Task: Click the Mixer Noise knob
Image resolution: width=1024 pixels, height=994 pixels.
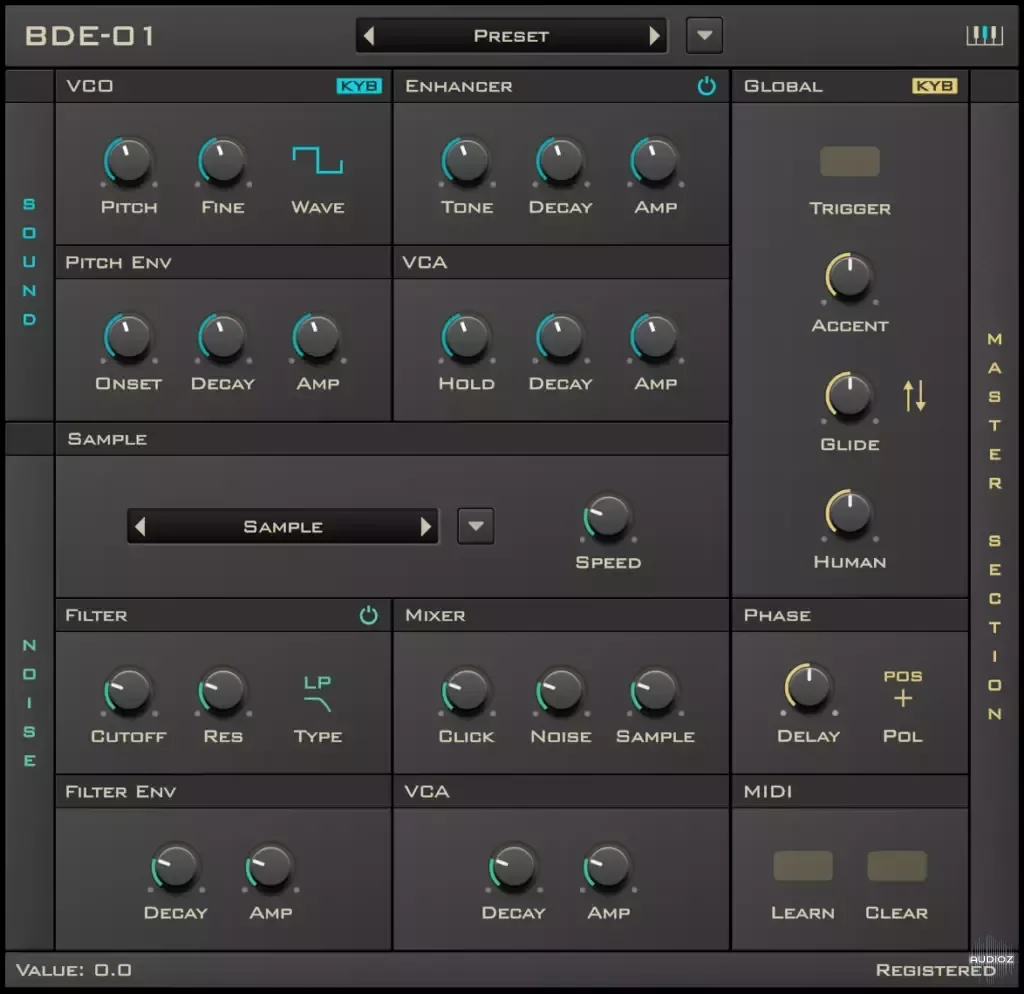Action: click(560, 690)
